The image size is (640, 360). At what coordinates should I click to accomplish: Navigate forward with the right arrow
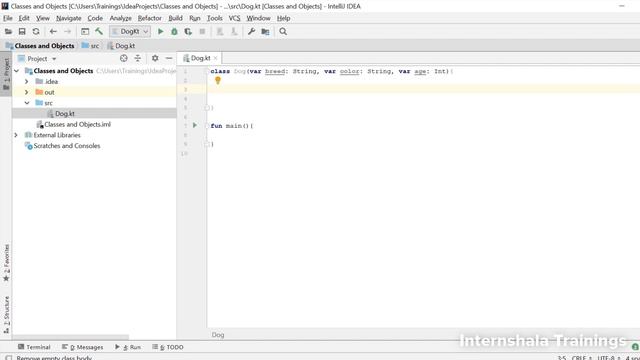67,31
